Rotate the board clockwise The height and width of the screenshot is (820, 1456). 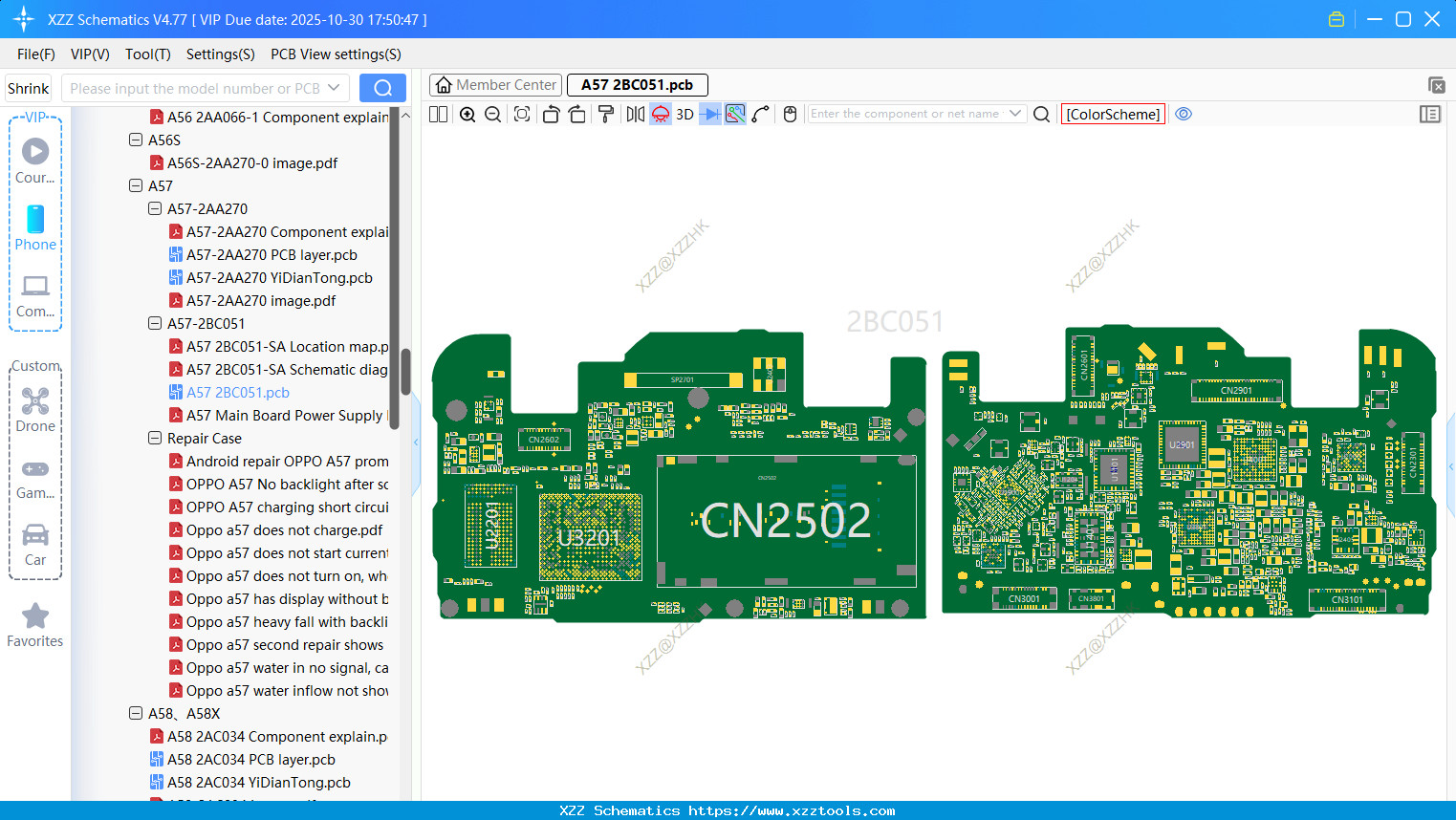[x=577, y=114]
